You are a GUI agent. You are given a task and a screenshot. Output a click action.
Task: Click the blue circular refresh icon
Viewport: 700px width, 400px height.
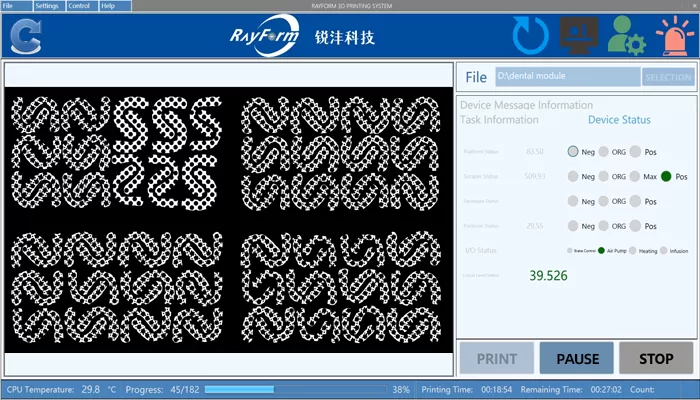pyautogui.click(x=531, y=36)
